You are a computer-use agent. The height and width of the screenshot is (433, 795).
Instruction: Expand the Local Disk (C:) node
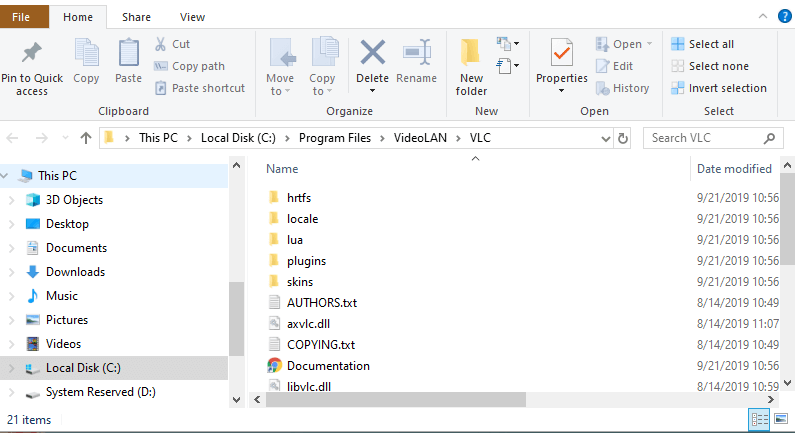tap(11, 368)
